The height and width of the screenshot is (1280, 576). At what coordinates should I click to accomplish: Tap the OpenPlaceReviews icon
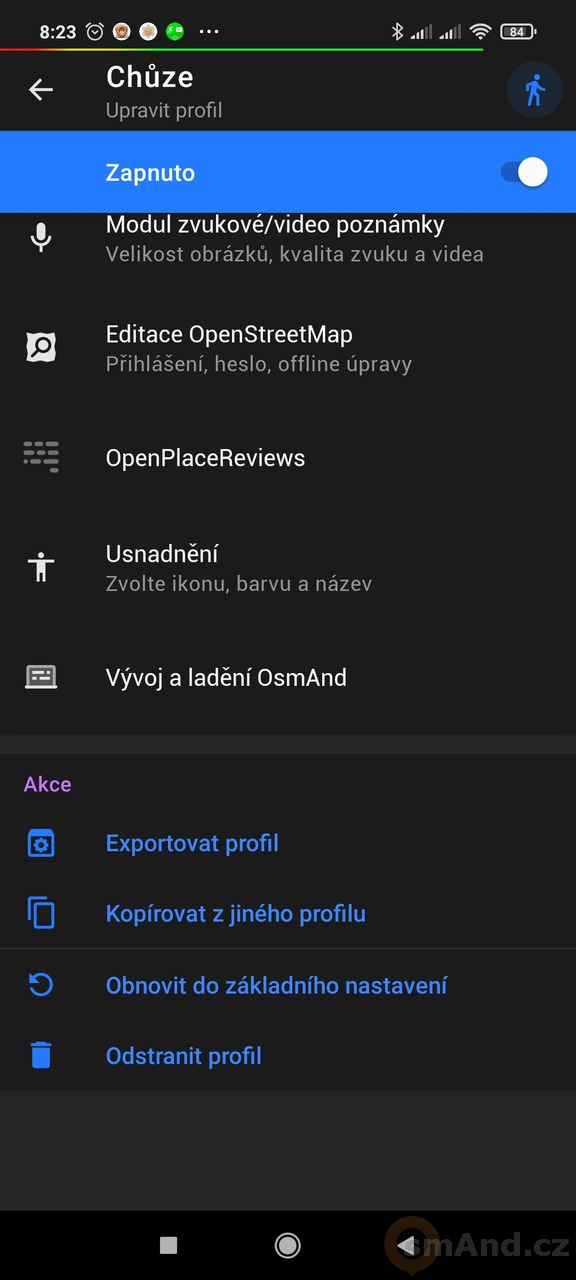pos(41,457)
